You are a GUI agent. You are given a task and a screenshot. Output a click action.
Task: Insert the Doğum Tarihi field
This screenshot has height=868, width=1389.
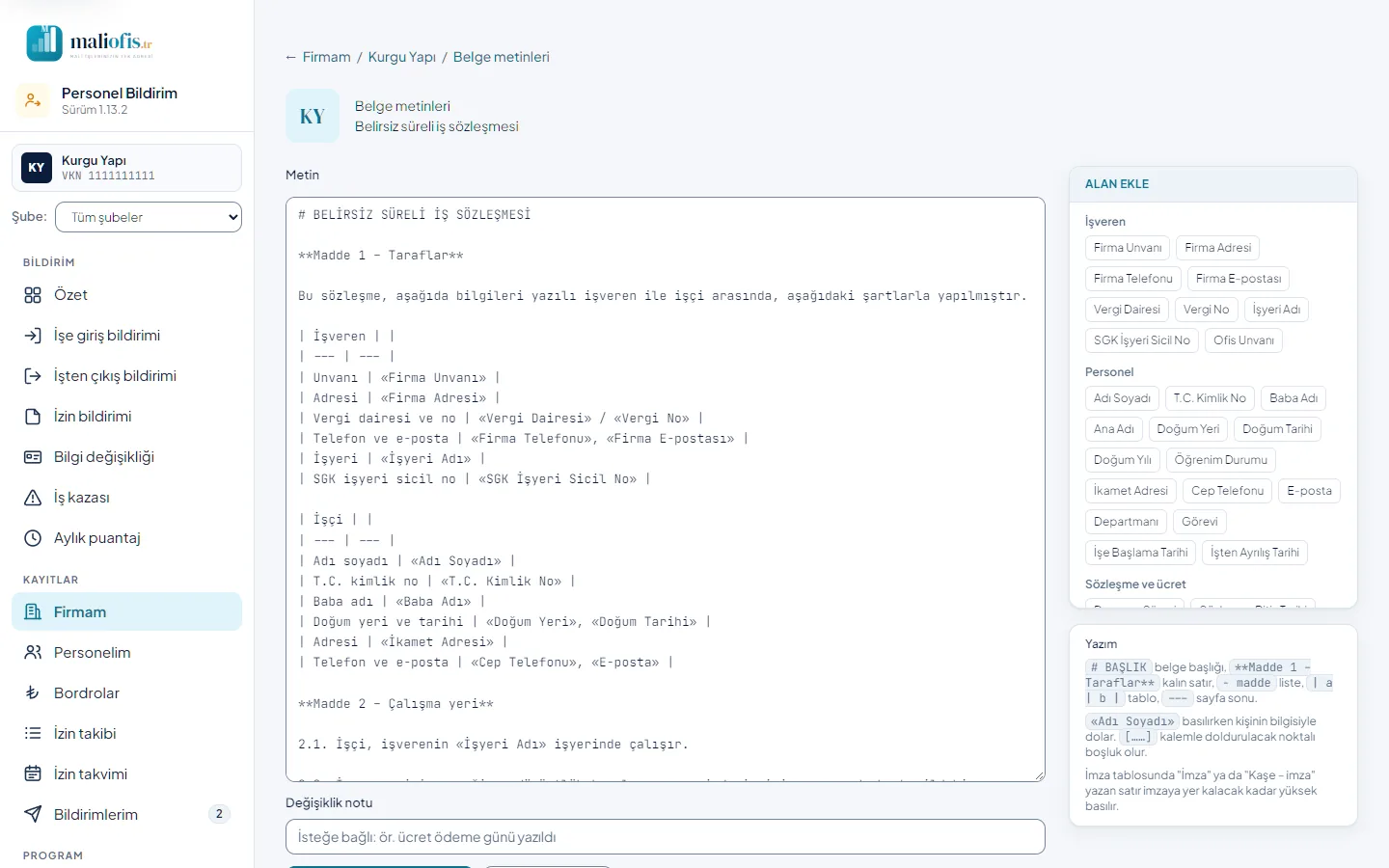point(1277,429)
